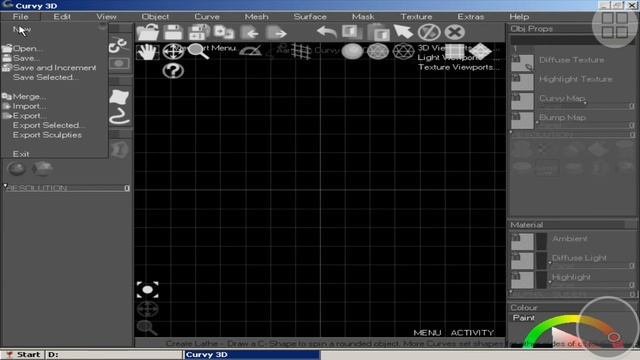Select the four-arrow move view tool
Viewport: 640px width, 360px height.
click(x=173, y=52)
